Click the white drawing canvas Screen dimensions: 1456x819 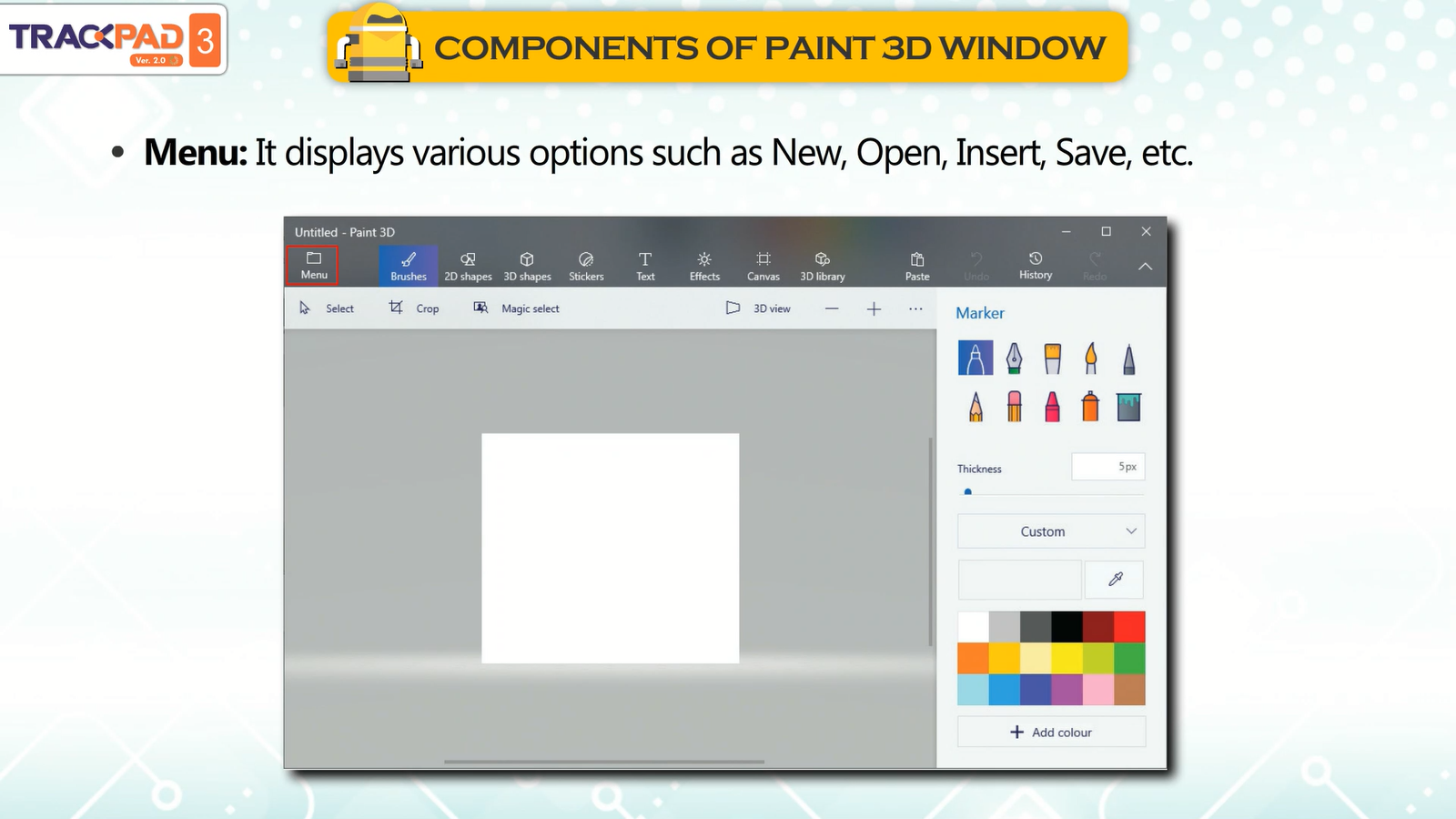pos(611,548)
